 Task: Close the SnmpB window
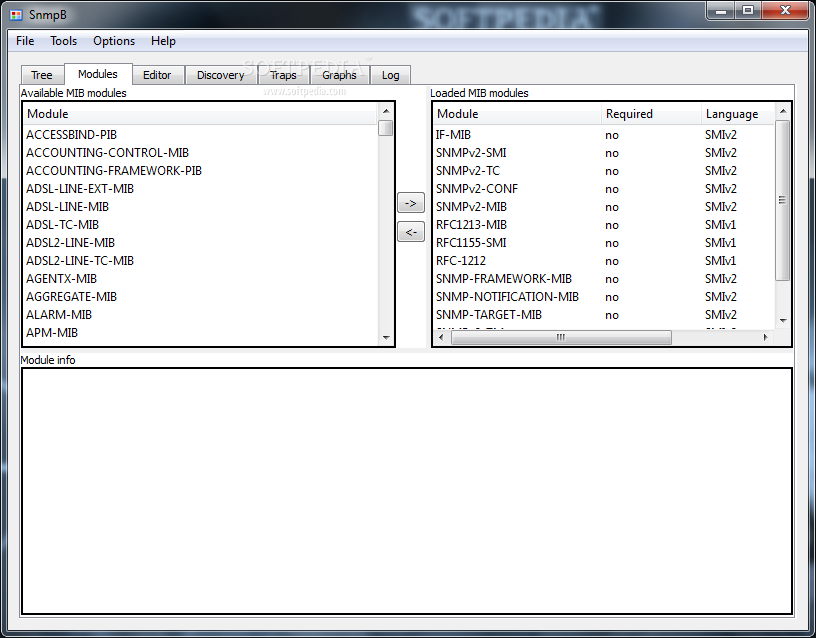pyautogui.click(x=786, y=10)
